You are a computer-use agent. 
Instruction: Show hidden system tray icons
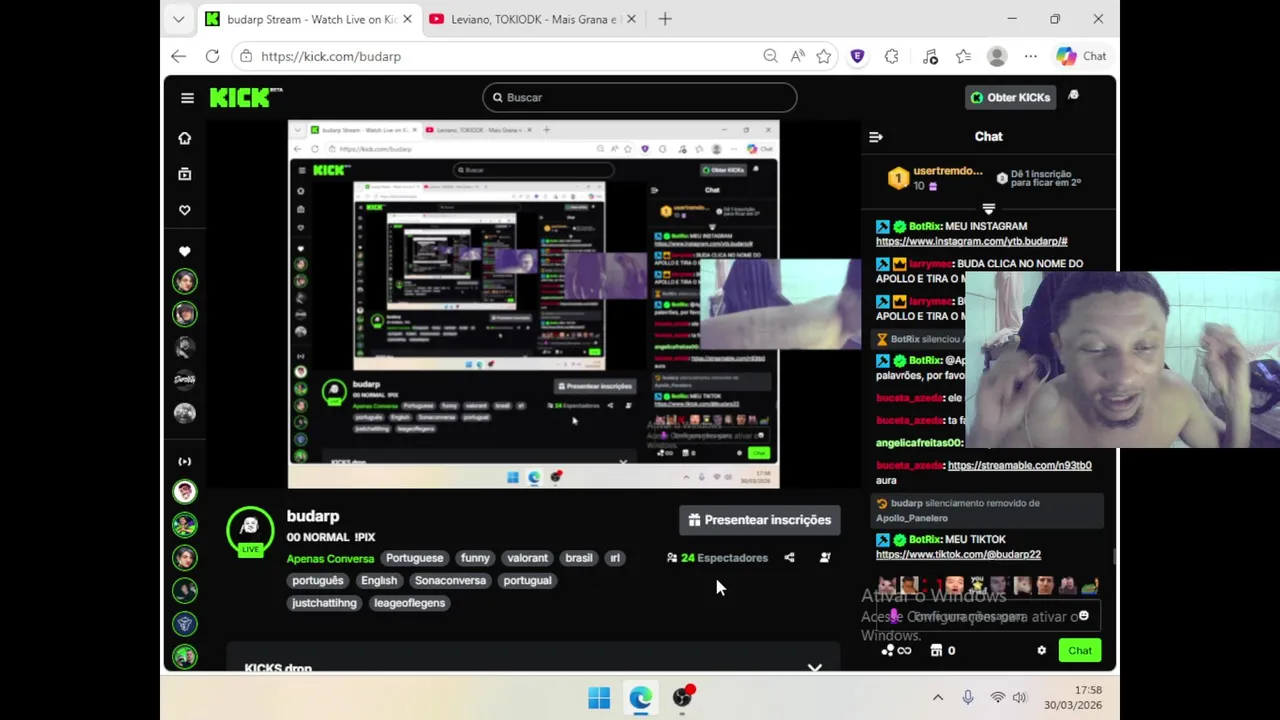coord(938,698)
